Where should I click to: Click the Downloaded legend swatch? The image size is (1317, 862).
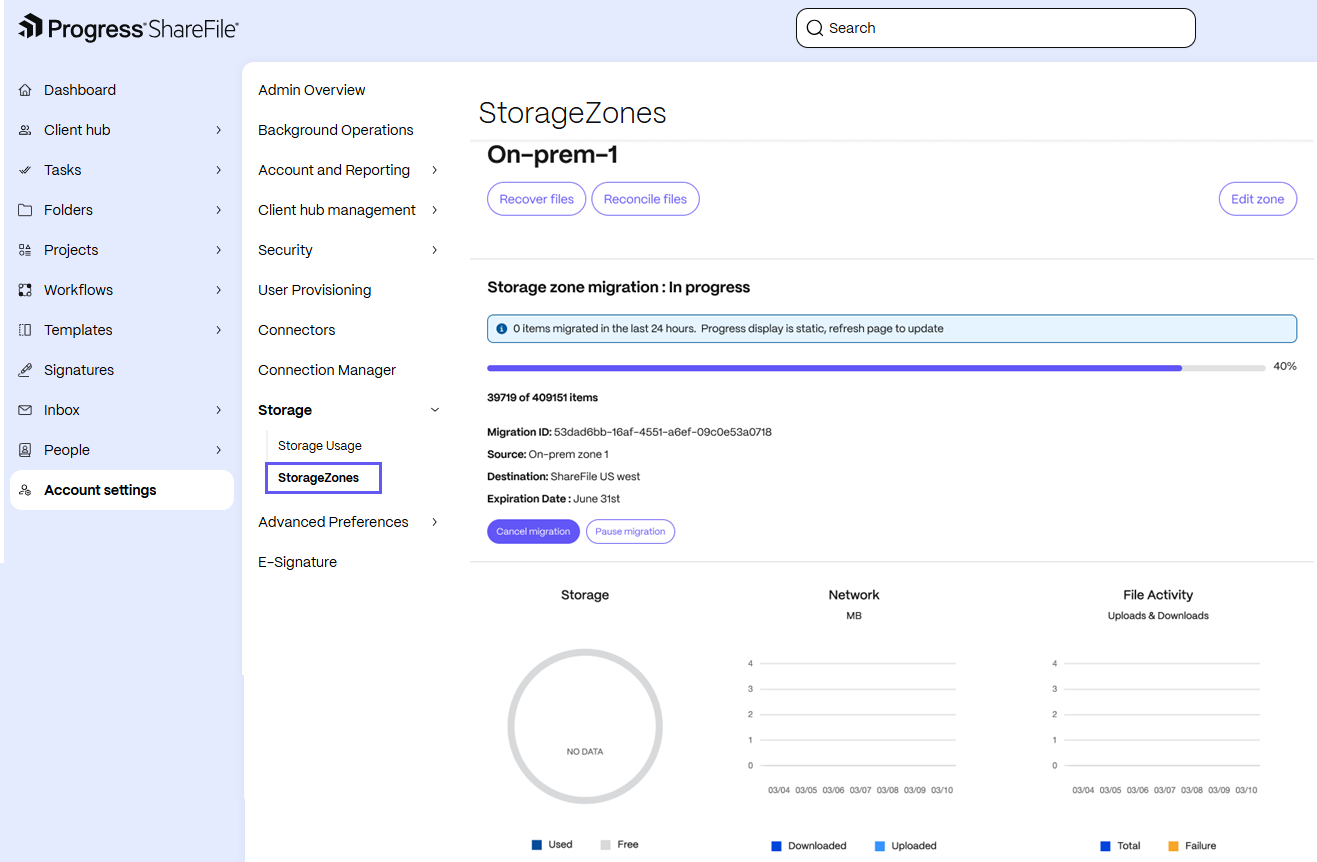point(776,846)
